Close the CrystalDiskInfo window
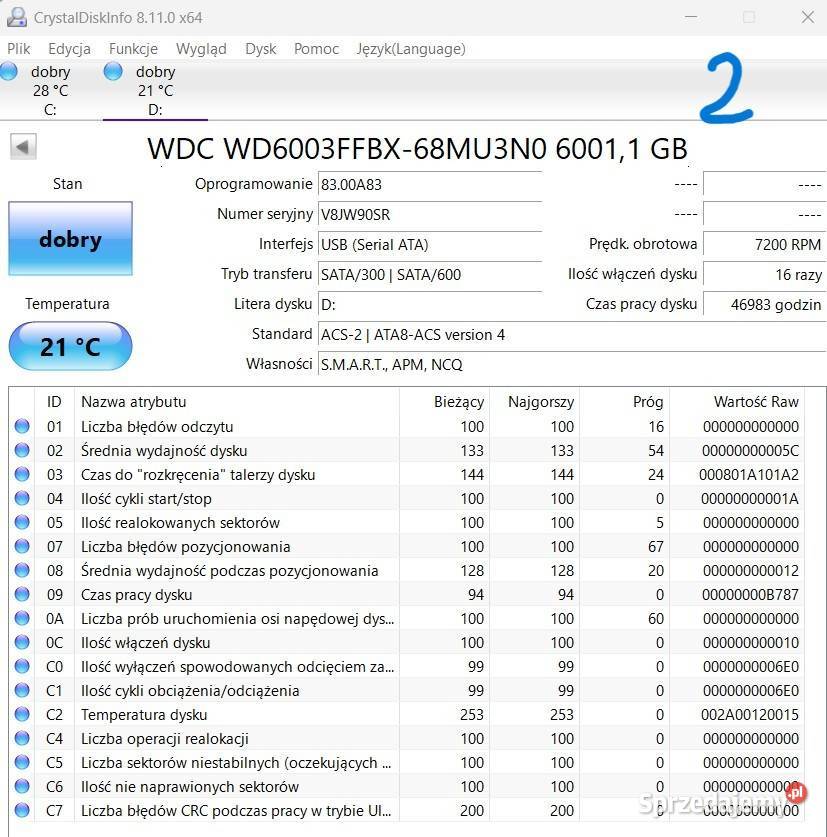 tap(808, 17)
